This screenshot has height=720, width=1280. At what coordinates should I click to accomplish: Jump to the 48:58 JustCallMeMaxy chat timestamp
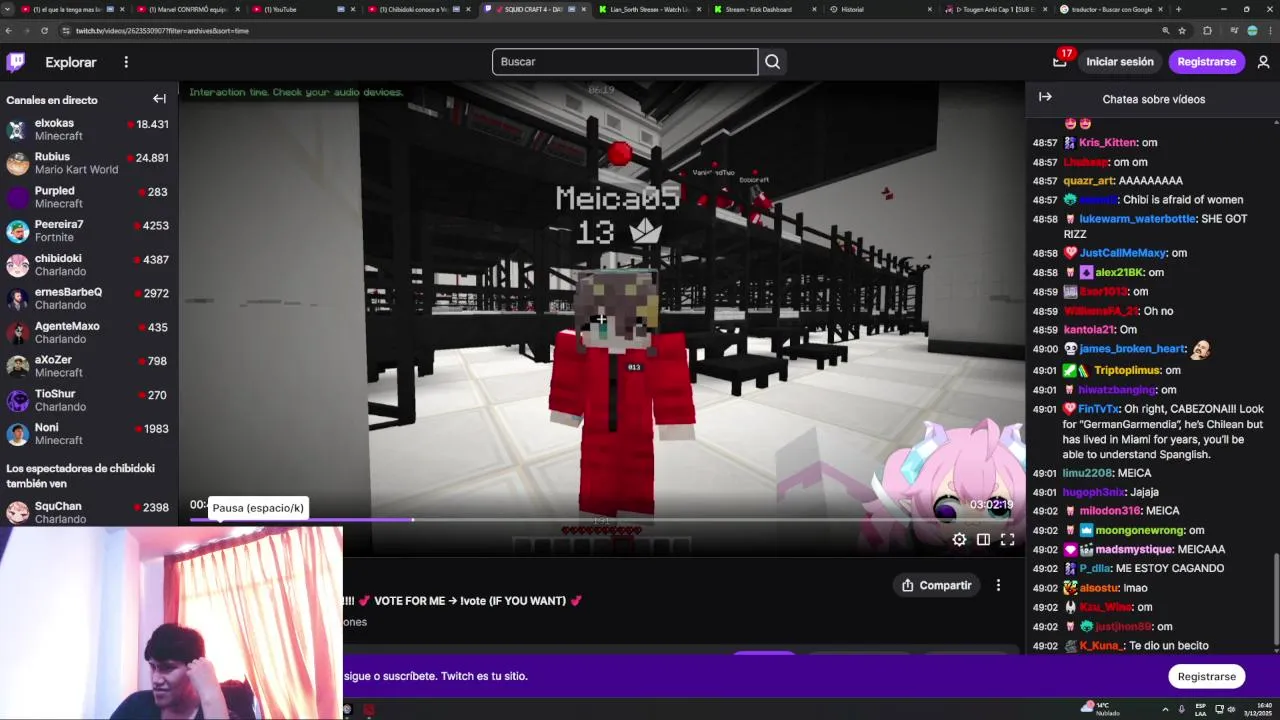(x=1045, y=253)
